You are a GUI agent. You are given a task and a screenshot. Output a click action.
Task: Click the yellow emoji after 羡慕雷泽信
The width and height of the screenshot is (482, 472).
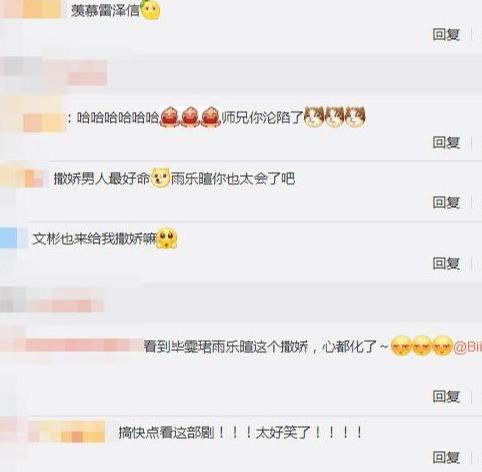tap(151, 9)
